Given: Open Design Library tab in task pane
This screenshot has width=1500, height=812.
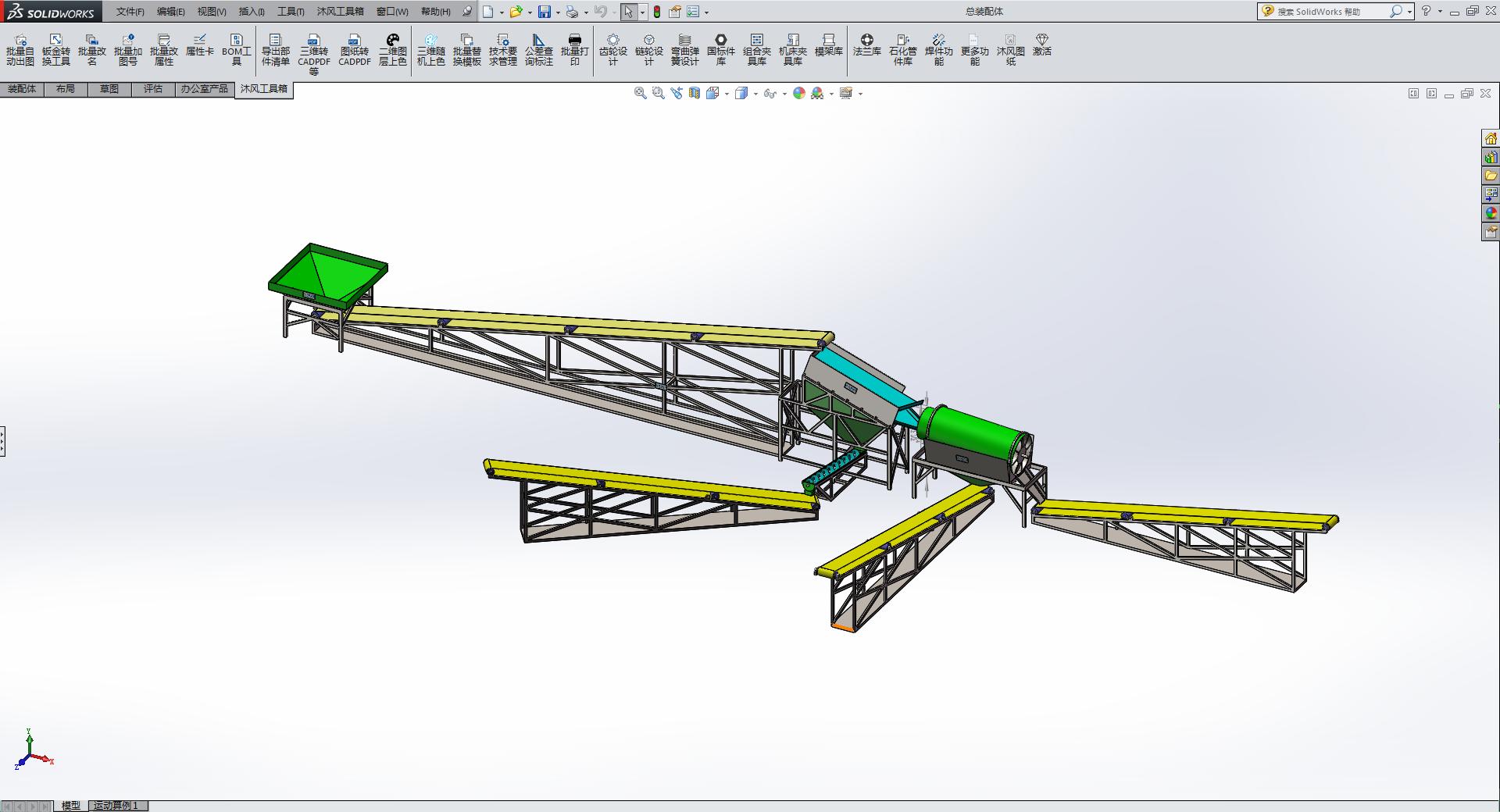Looking at the screenshot, I should click(x=1491, y=157).
